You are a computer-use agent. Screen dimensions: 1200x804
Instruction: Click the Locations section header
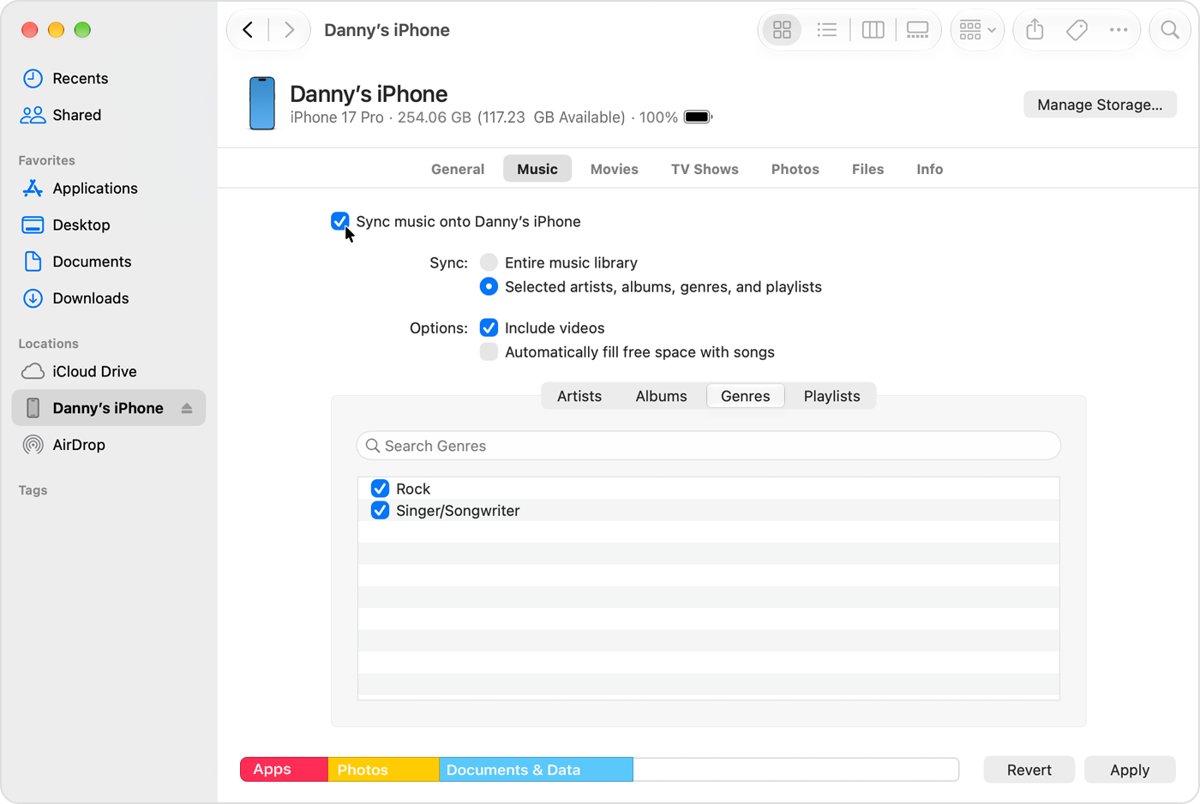(48, 343)
